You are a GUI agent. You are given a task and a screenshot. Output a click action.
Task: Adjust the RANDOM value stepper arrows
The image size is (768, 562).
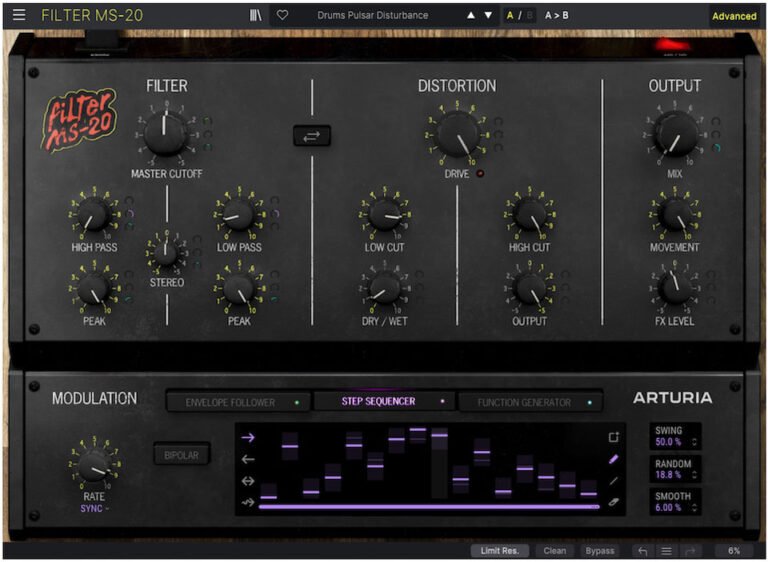(694, 475)
